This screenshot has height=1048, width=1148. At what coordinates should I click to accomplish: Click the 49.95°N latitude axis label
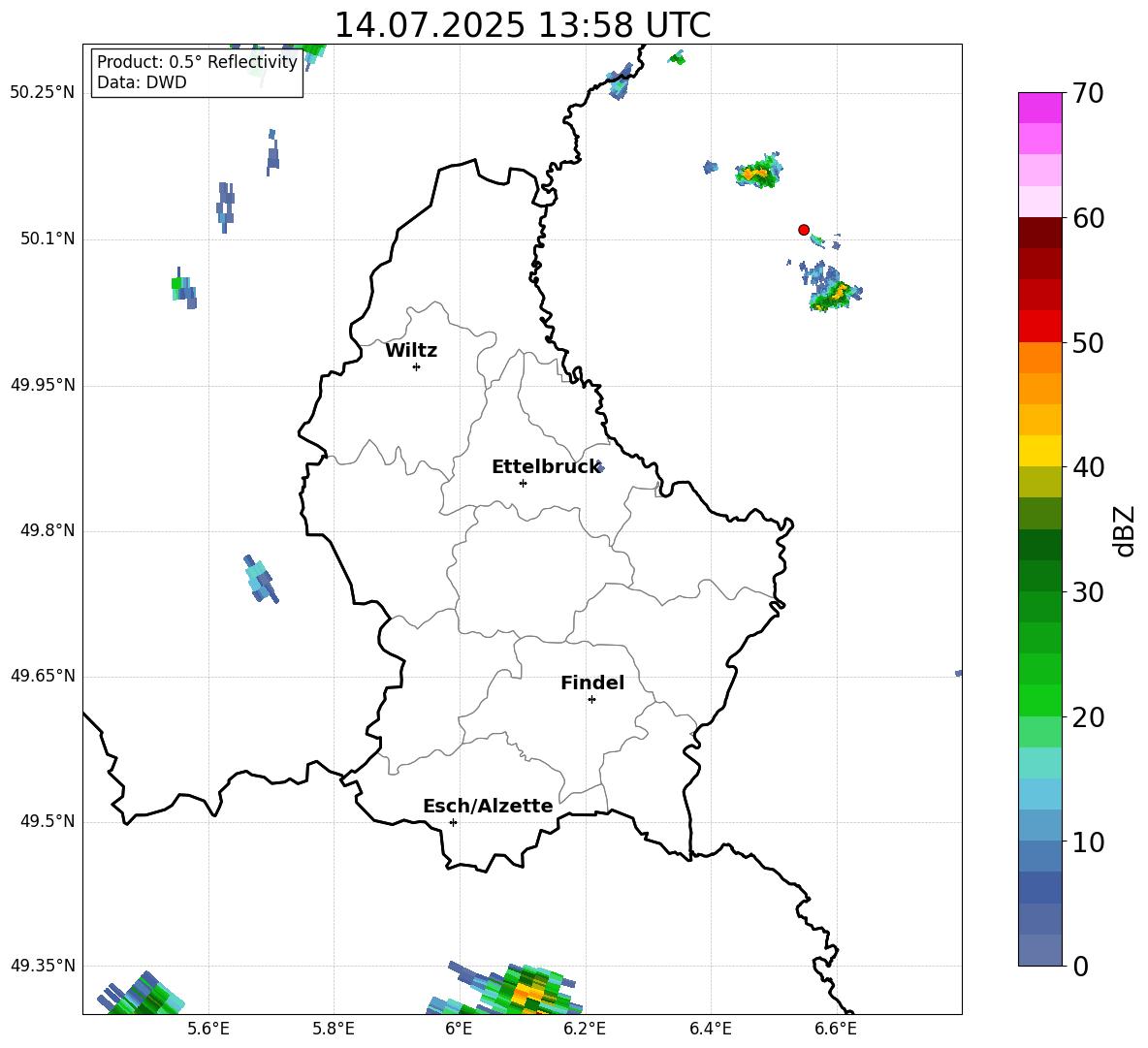(43, 384)
